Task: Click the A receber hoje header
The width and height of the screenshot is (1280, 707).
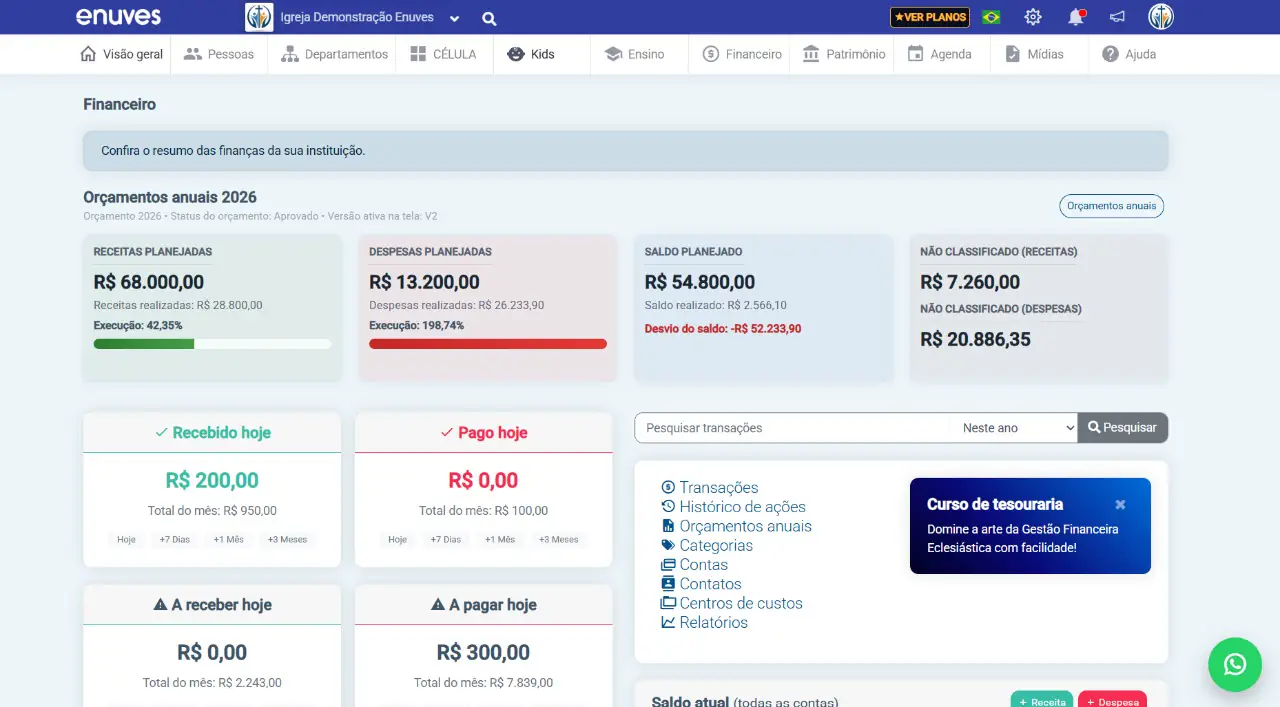Action: tap(212, 605)
